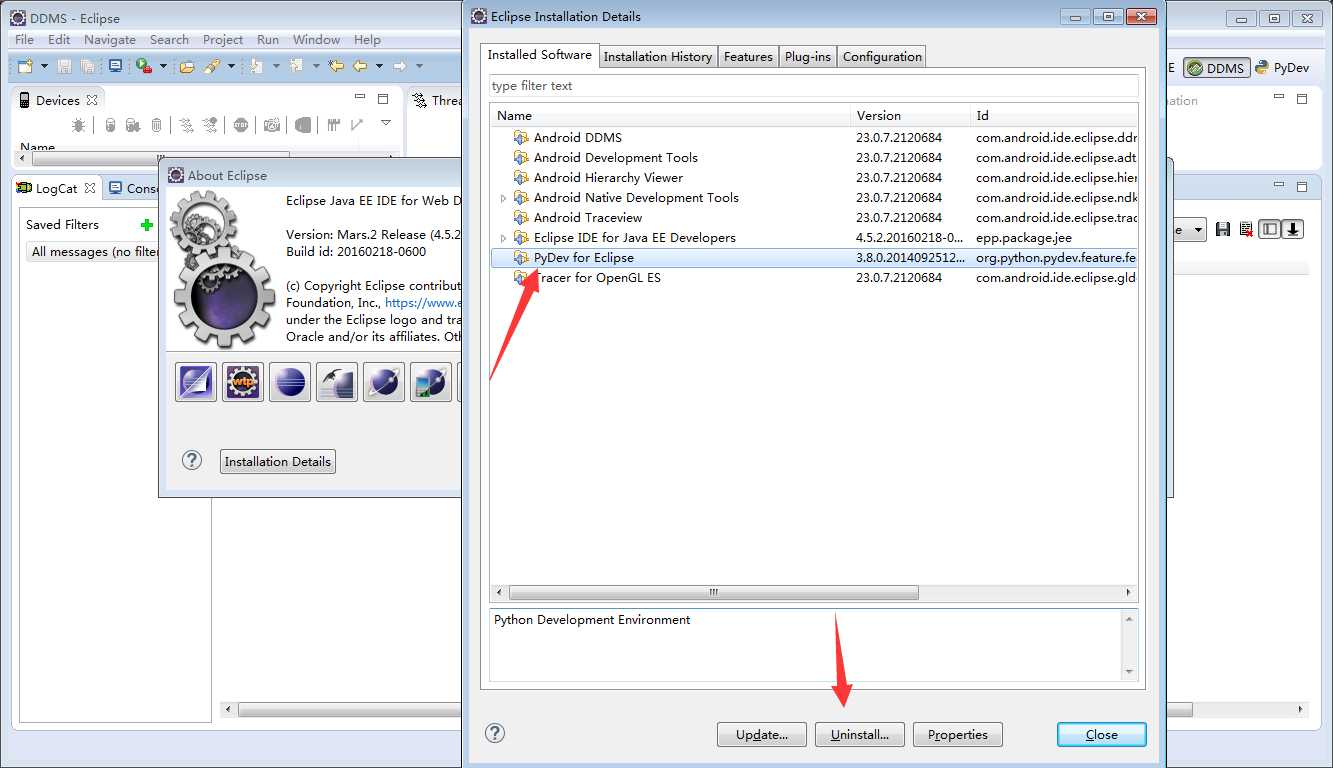
Task: Open the New wizard dropdown arrow
Action: (44, 67)
